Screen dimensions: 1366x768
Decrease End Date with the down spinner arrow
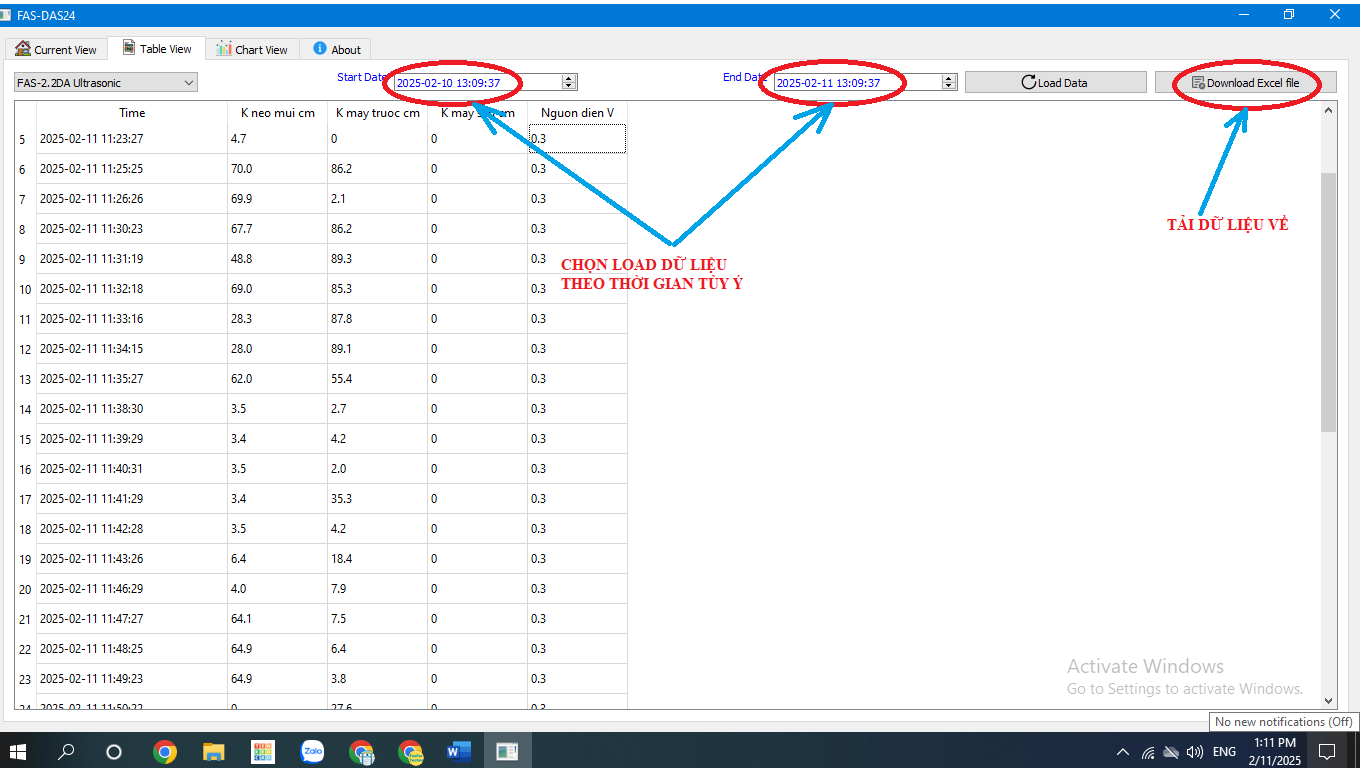949,87
